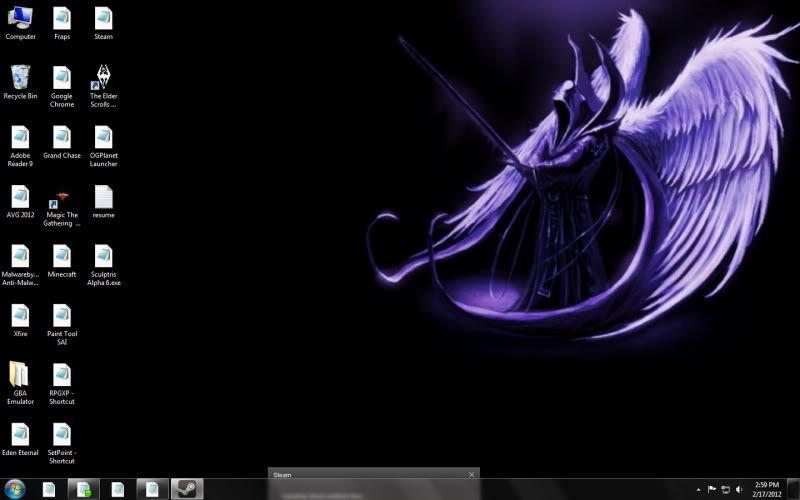
Task: Select the Malwarebytes Anti-Malware icon
Action: [20, 265]
